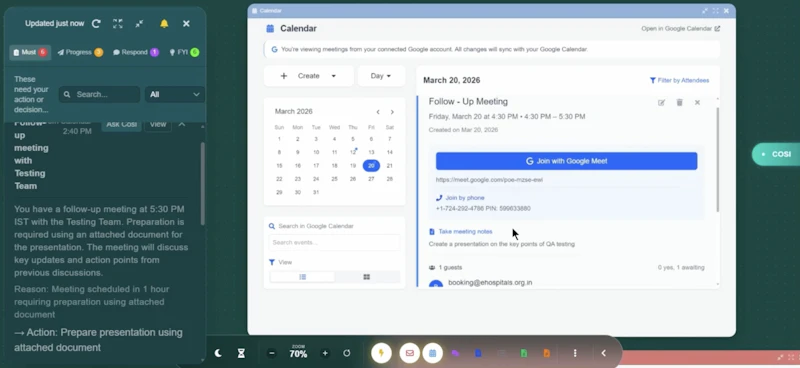The height and width of the screenshot is (368, 800).
Task: Shrink the notification panel with compress icon
Action: click(139, 23)
